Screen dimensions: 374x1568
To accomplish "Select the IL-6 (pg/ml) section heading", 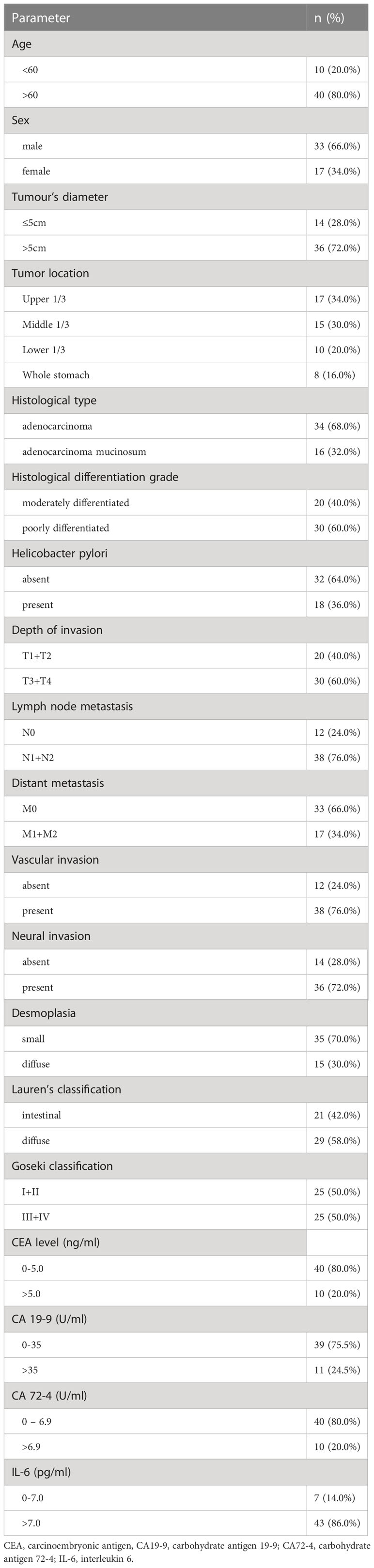I will [x=41, y=1473].
